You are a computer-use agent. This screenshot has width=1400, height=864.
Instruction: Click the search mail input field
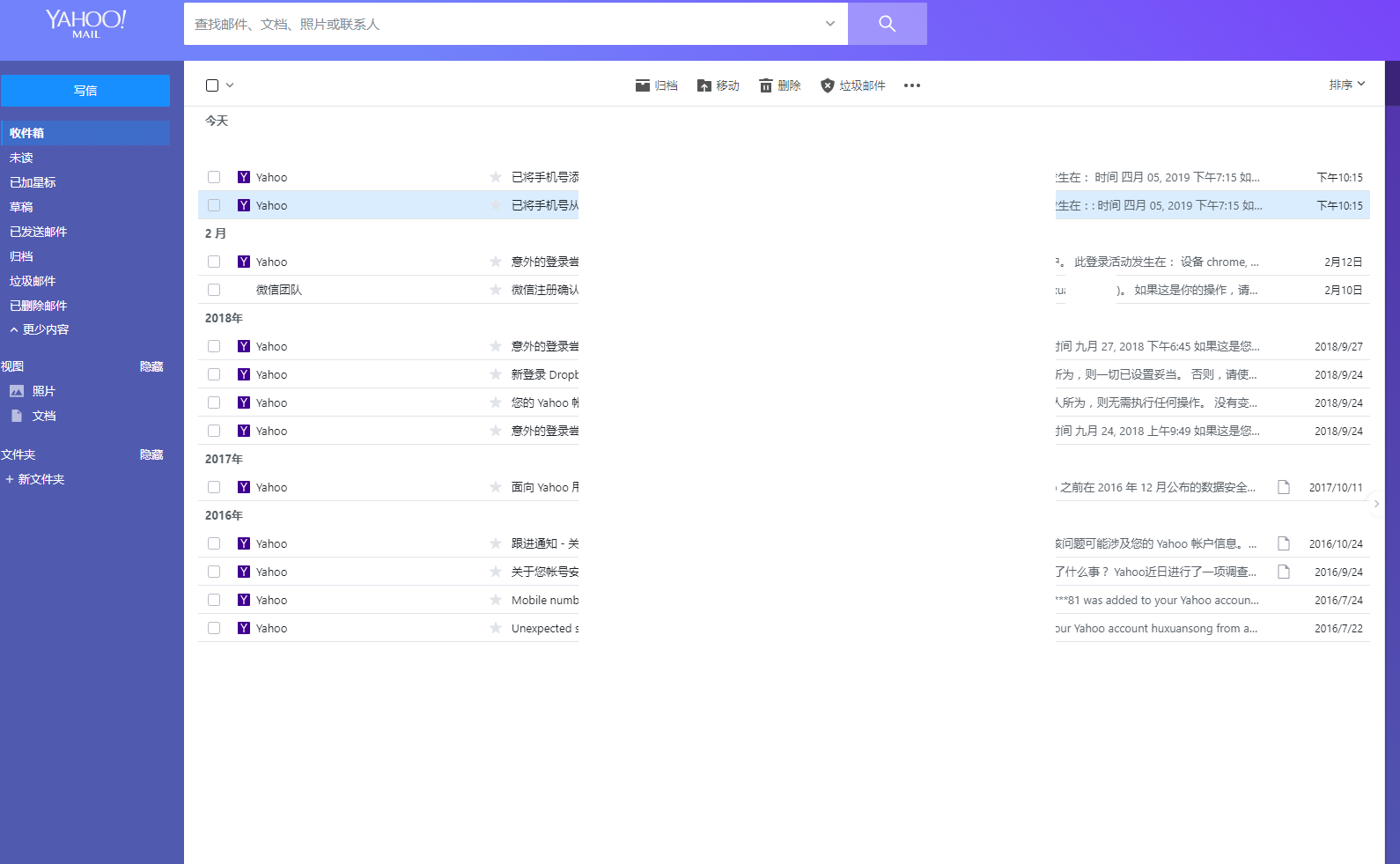click(x=504, y=24)
